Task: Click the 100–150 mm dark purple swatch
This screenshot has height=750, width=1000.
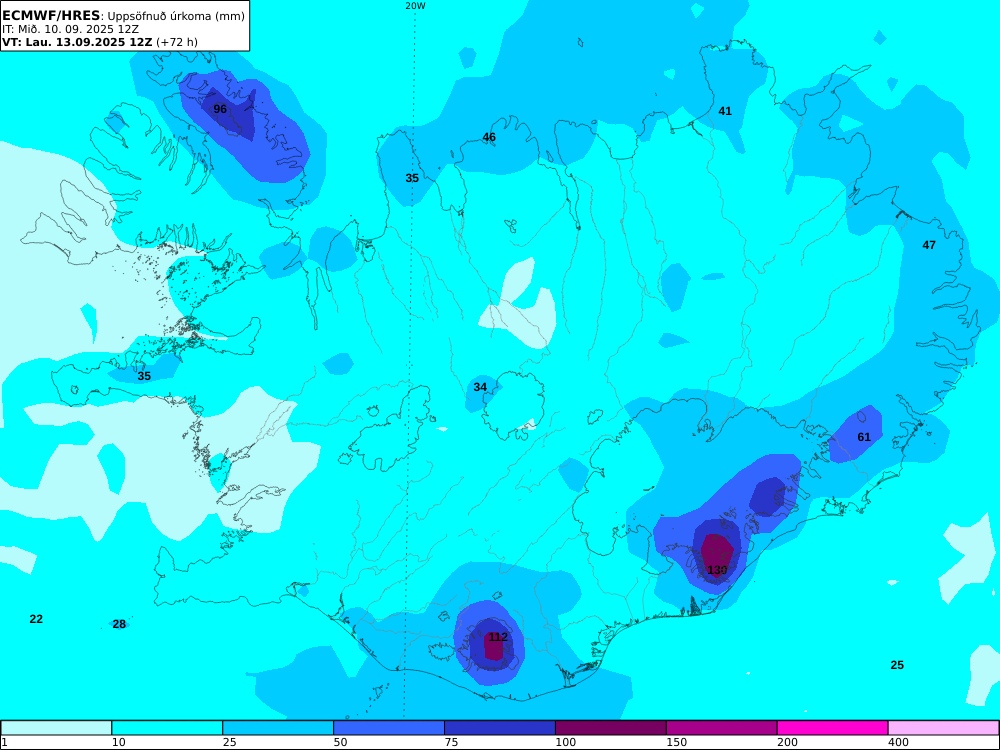Action: click(611, 728)
